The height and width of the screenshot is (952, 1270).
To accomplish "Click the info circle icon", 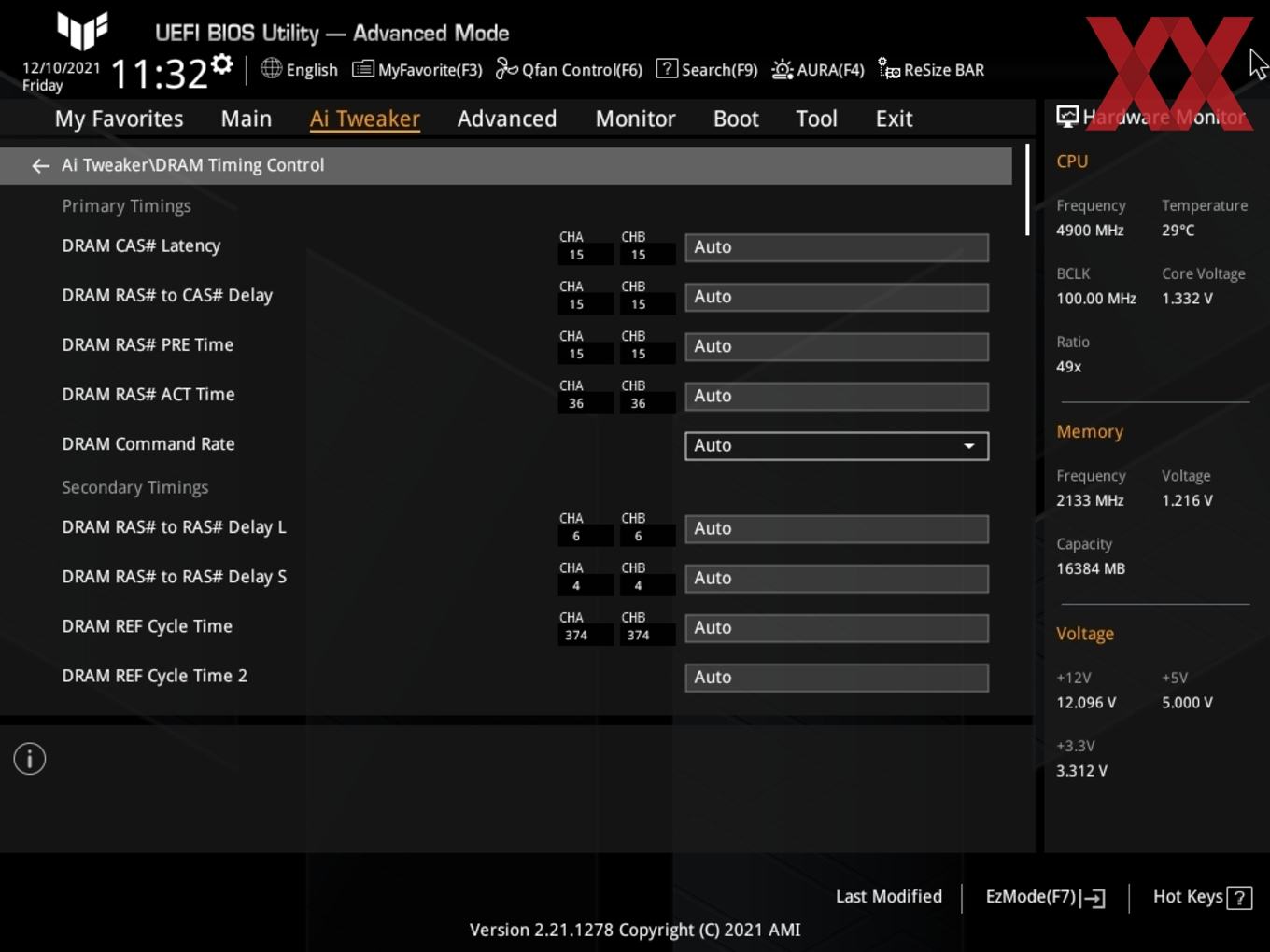I will pos(30,759).
